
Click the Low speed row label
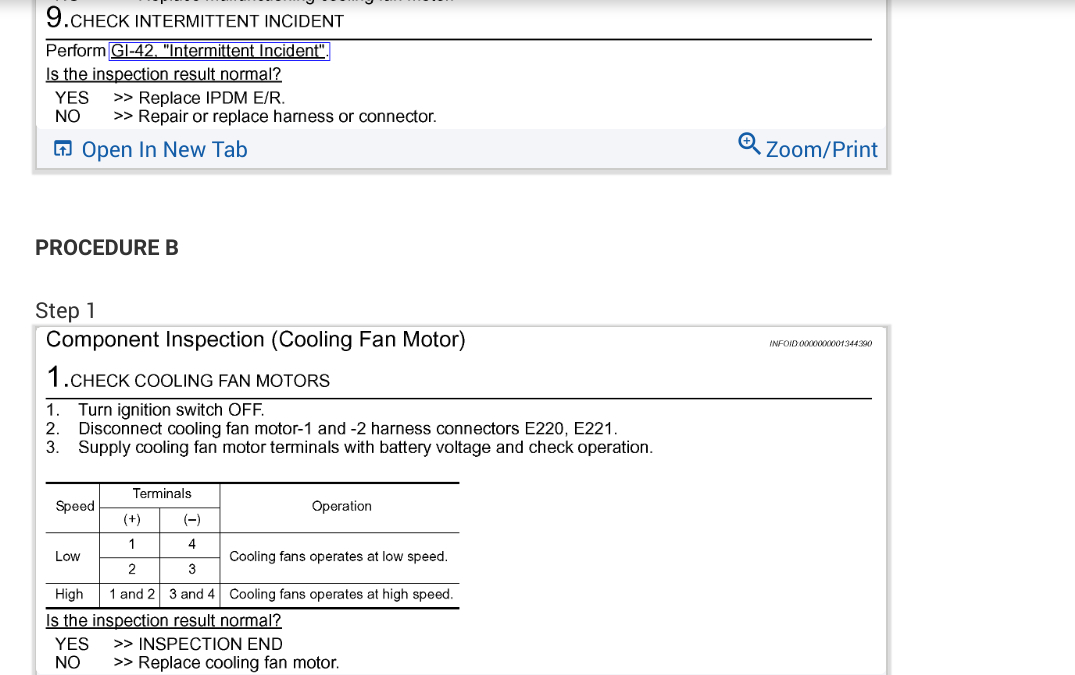68,556
